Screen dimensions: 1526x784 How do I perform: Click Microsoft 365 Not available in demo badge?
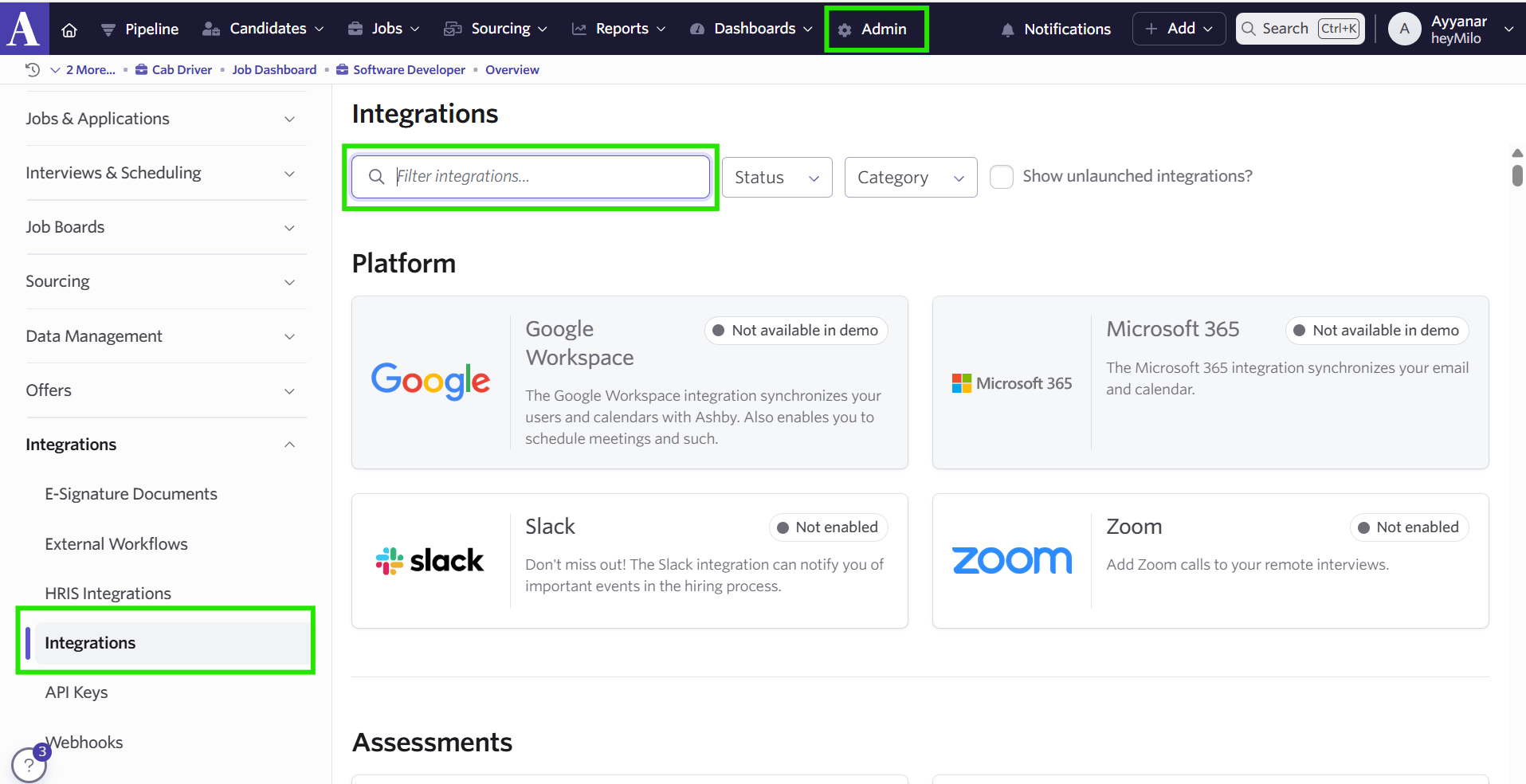pyautogui.click(x=1377, y=331)
